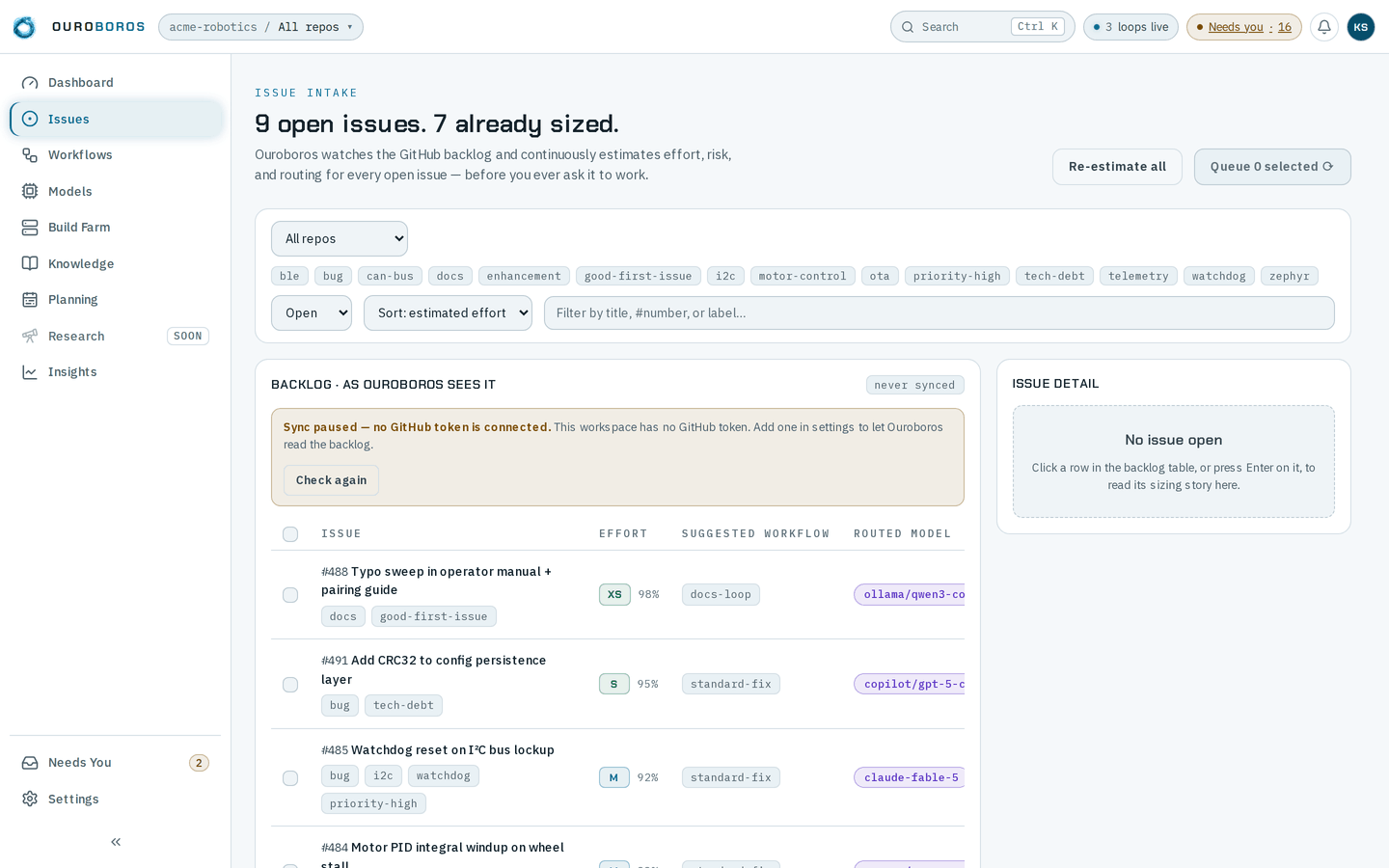Click the docs-loop workflow chip

pos(721,594)
